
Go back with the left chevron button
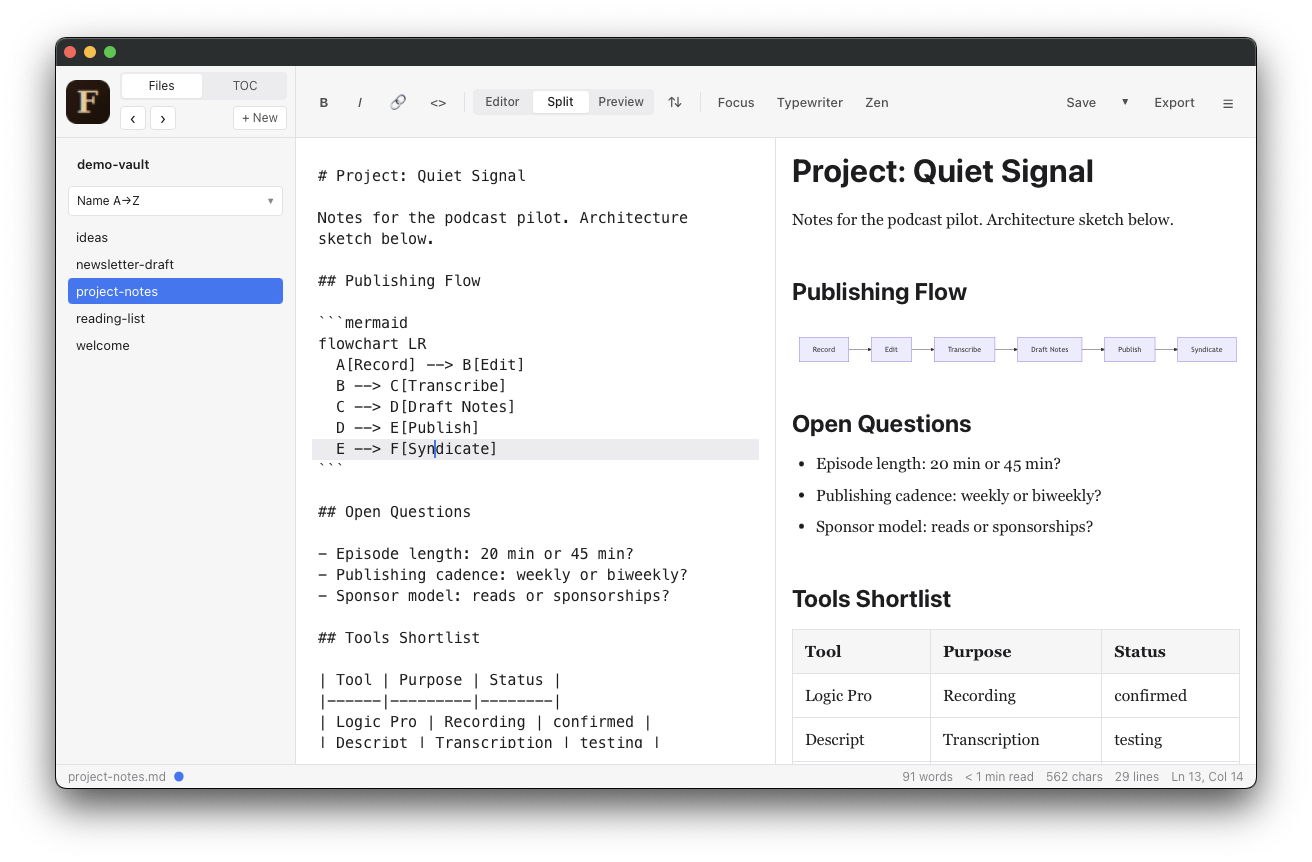coord(133,118)
